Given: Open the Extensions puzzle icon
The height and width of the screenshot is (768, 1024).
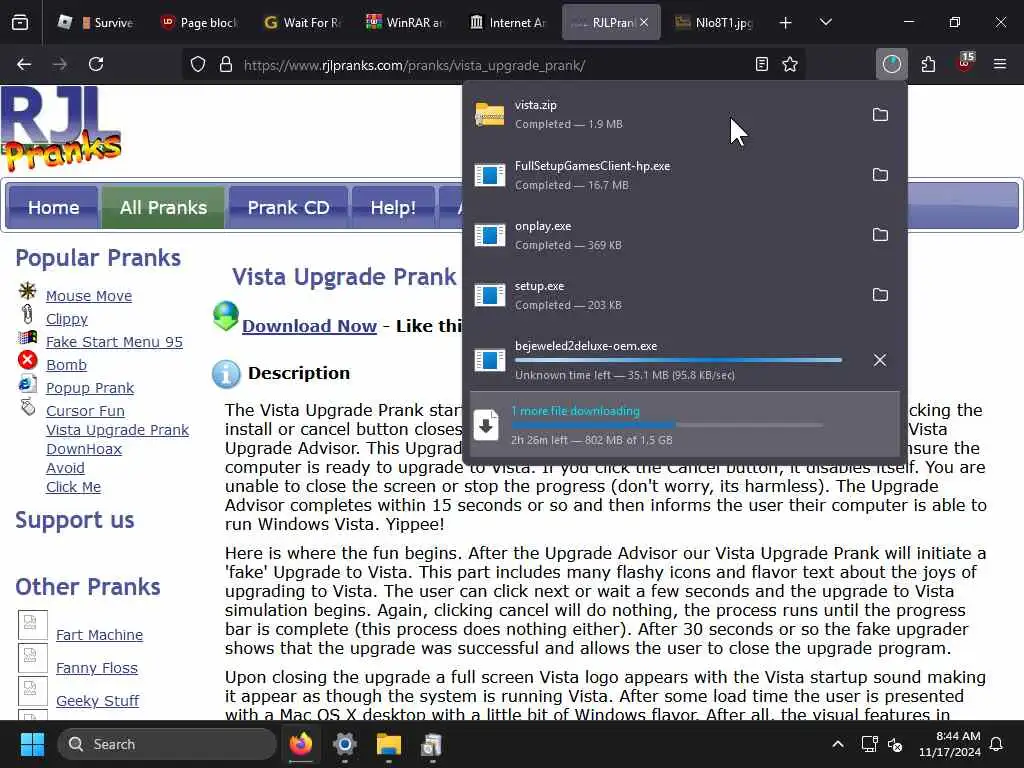Looking at the screenshot, I should [928, 64].
